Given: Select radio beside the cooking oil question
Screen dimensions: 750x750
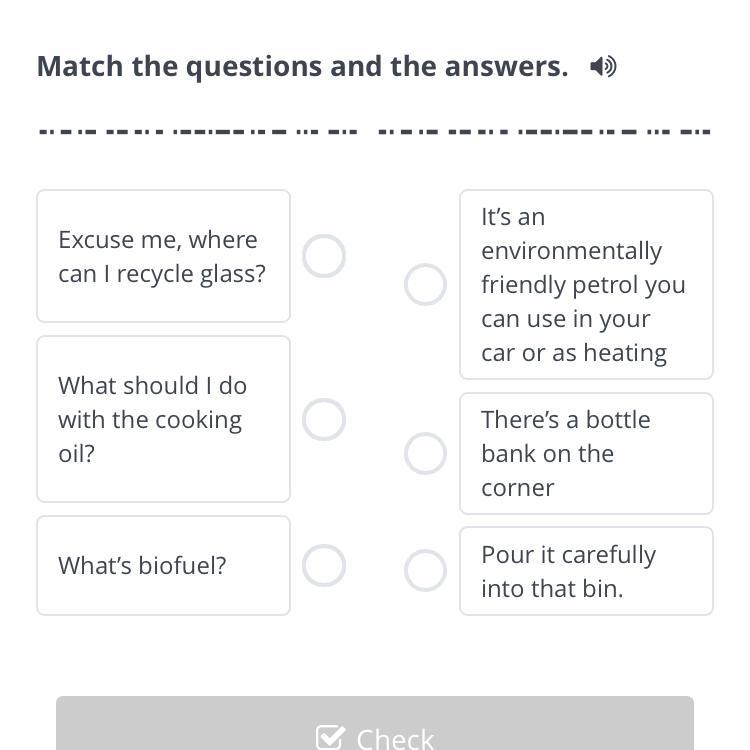Looking at the screenshot, I should click(324, 420).
